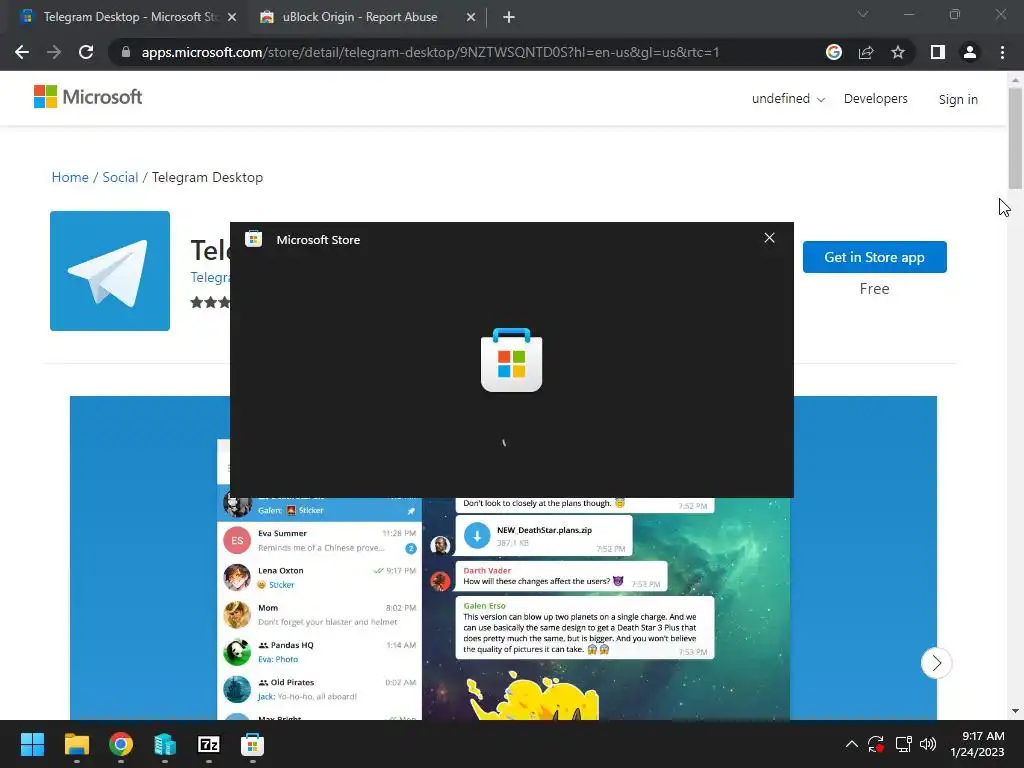The image size is (1024, 768).
Task: Click the page scrollbar down arrow
Action: point(1015,711)
